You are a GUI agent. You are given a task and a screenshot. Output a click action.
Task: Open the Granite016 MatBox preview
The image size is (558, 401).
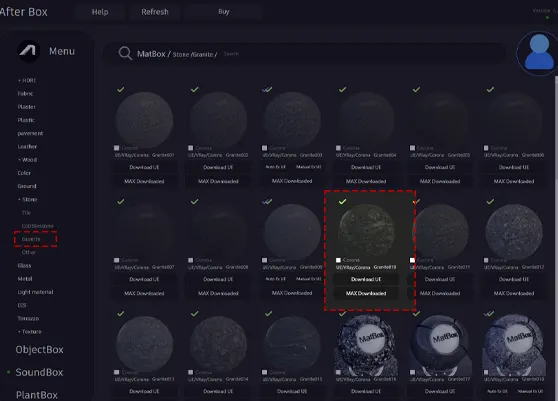point(366,344)
